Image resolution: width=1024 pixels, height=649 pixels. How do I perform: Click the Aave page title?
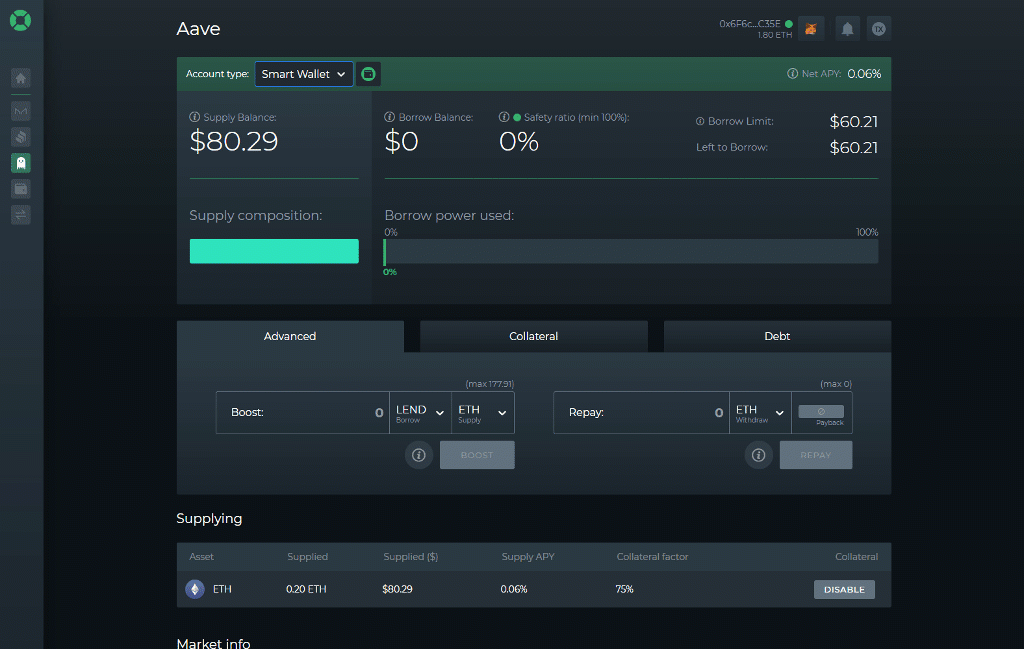coord(199,29)
